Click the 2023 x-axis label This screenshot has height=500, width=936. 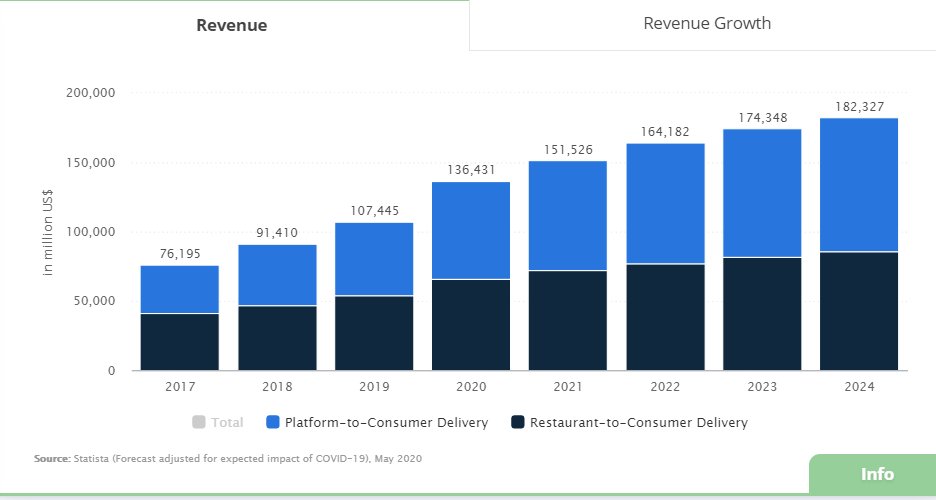(x=762, y=387)
